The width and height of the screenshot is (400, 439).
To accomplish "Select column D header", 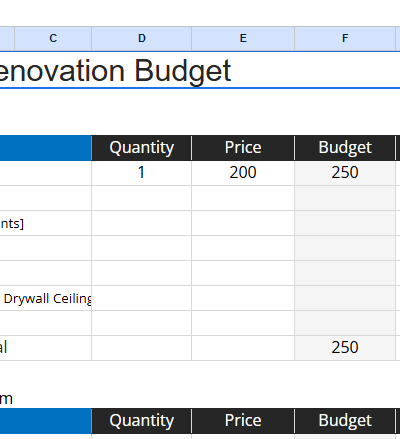I will point(142,39).
